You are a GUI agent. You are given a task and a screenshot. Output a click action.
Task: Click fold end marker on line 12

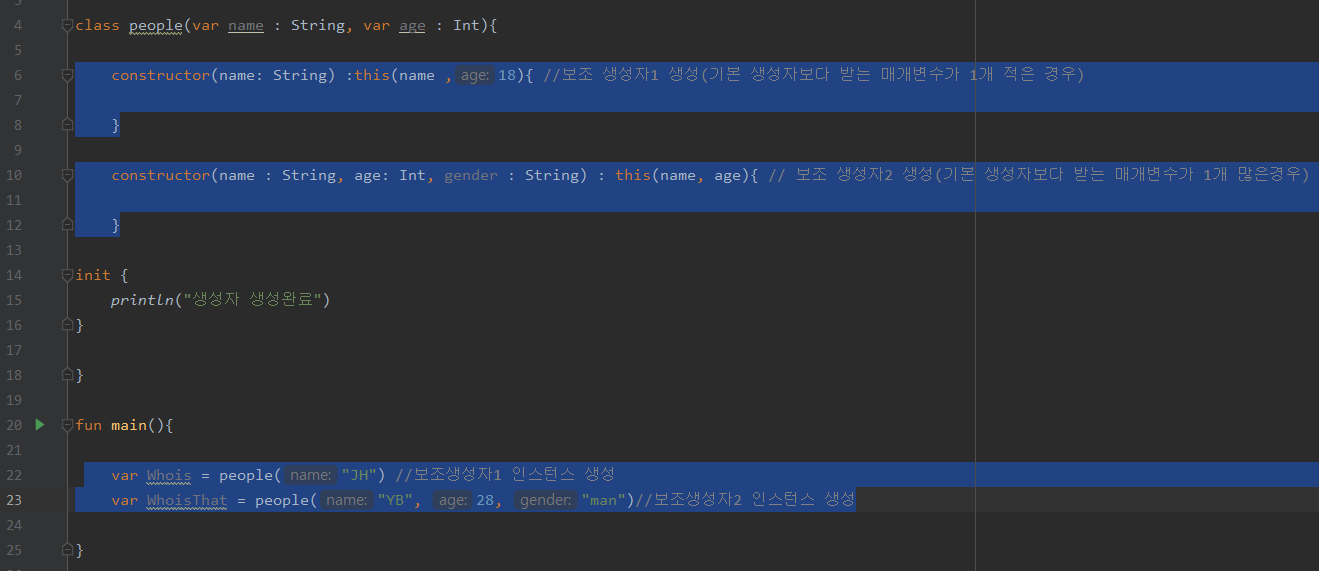[x=67, y=225]
